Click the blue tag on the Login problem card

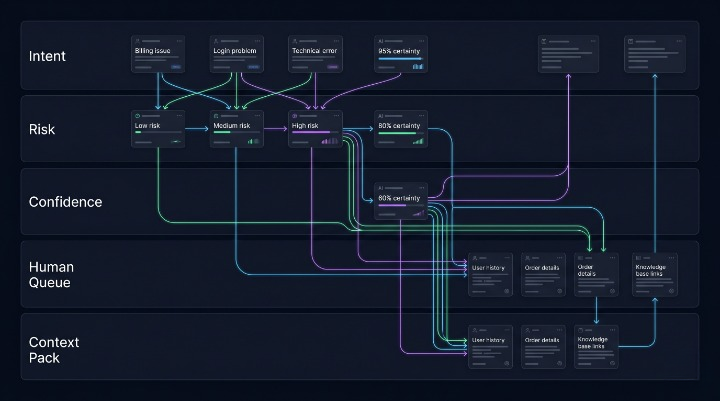[x=253, y=67]
